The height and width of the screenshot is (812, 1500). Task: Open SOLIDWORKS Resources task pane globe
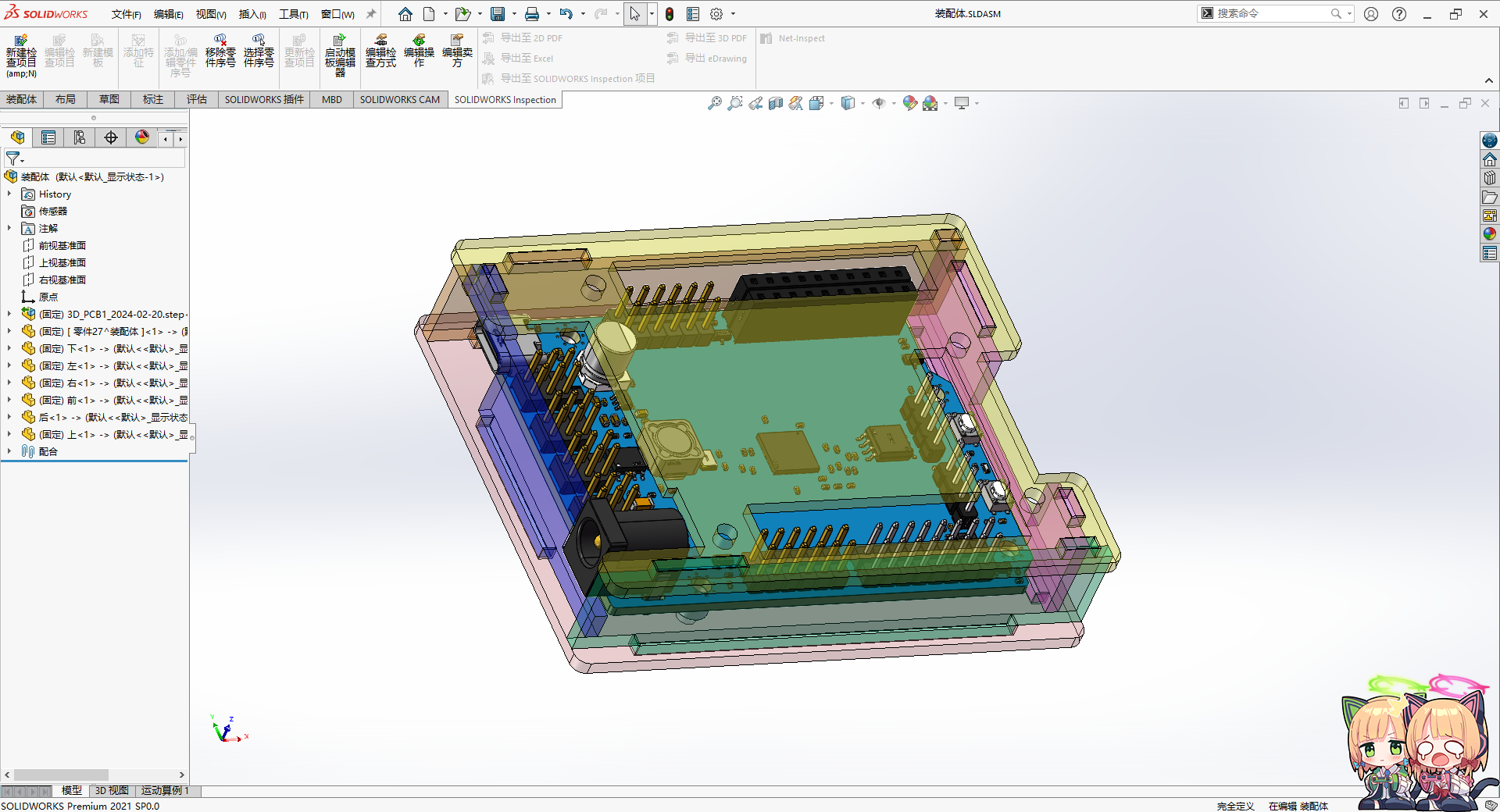click(1490, 141)
